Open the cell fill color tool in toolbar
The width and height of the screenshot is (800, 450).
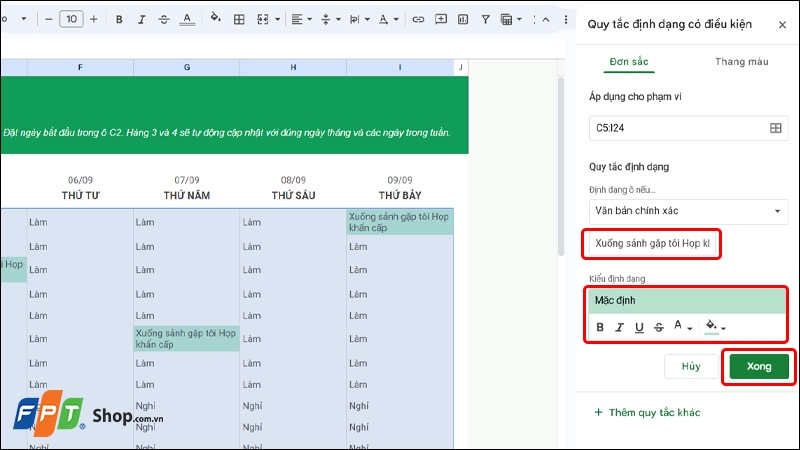pyautogui.click(x=215, y=18)
